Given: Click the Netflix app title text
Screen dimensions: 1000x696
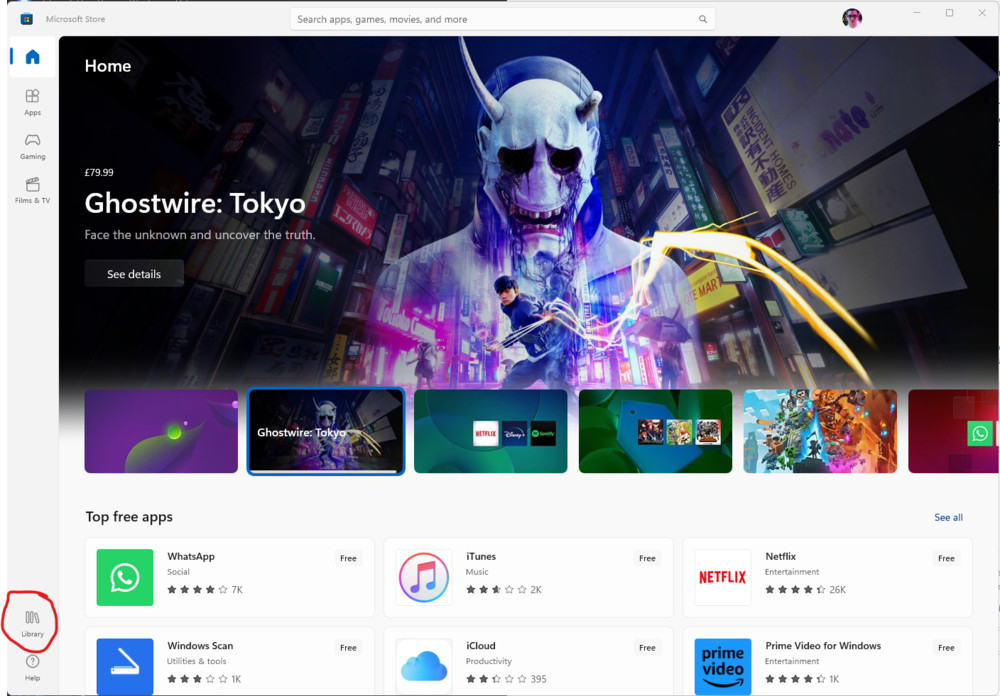Looking at the screenshot, I should pos(781,556).
